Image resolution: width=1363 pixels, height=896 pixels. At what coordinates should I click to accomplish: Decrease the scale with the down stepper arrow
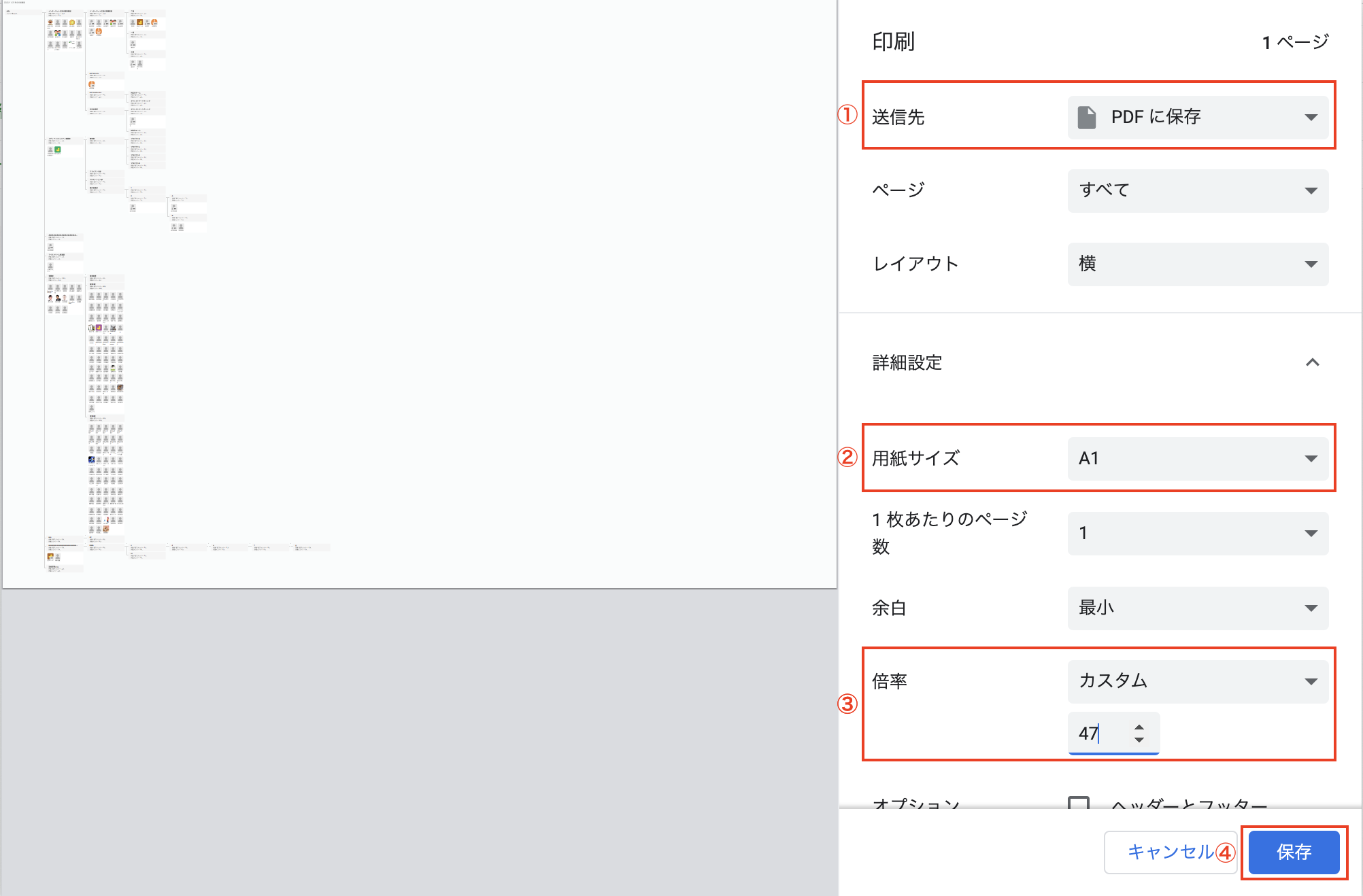click(1139, 740)
